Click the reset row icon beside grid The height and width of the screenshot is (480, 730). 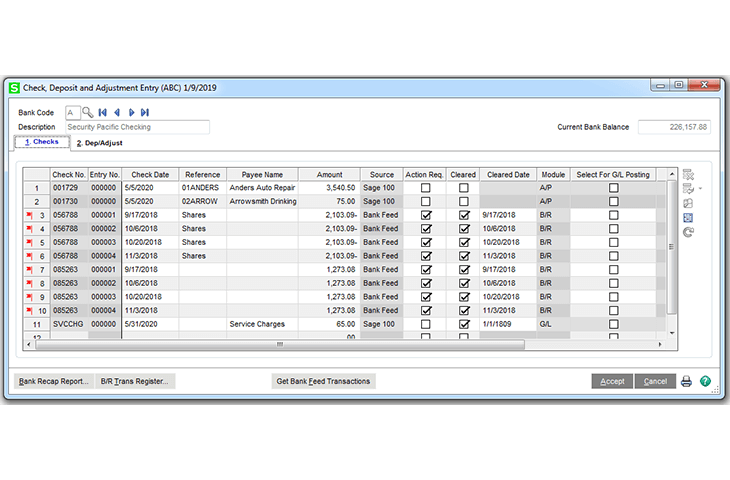pyautogui.click(x=688, y=189)
